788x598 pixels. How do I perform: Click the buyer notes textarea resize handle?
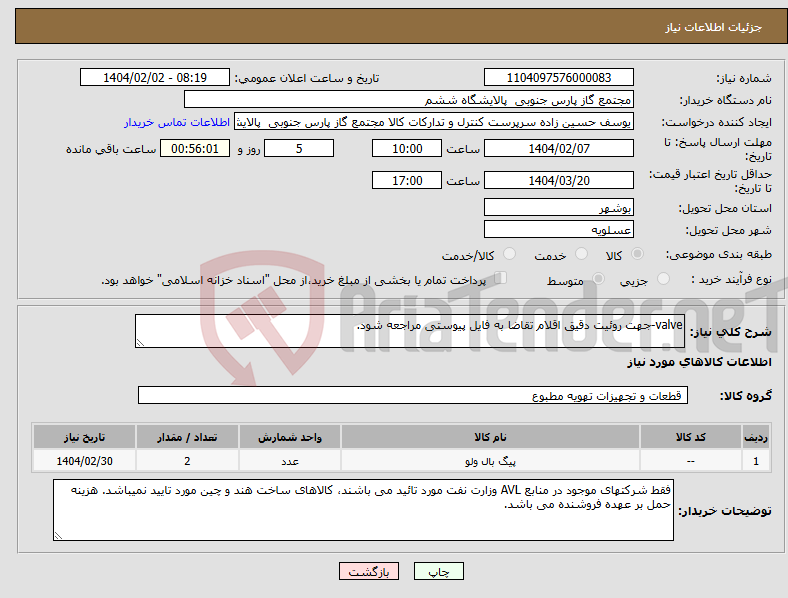58,536
